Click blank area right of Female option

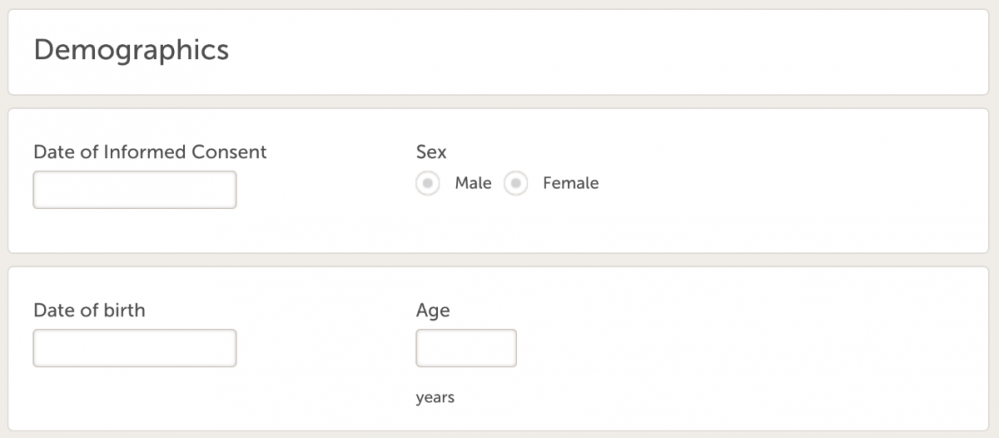[780, 185]
